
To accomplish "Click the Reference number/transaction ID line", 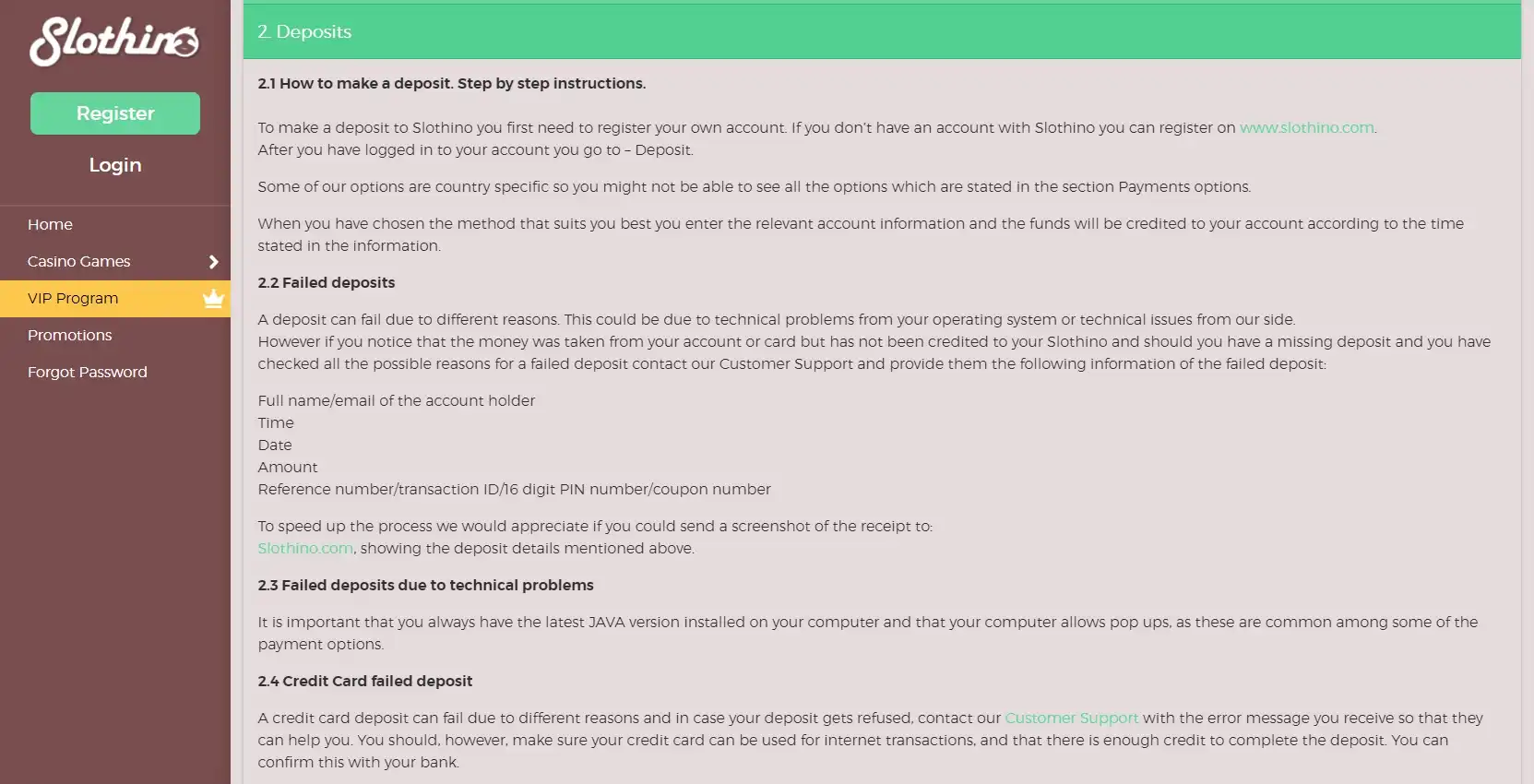I will coord(514,489).
